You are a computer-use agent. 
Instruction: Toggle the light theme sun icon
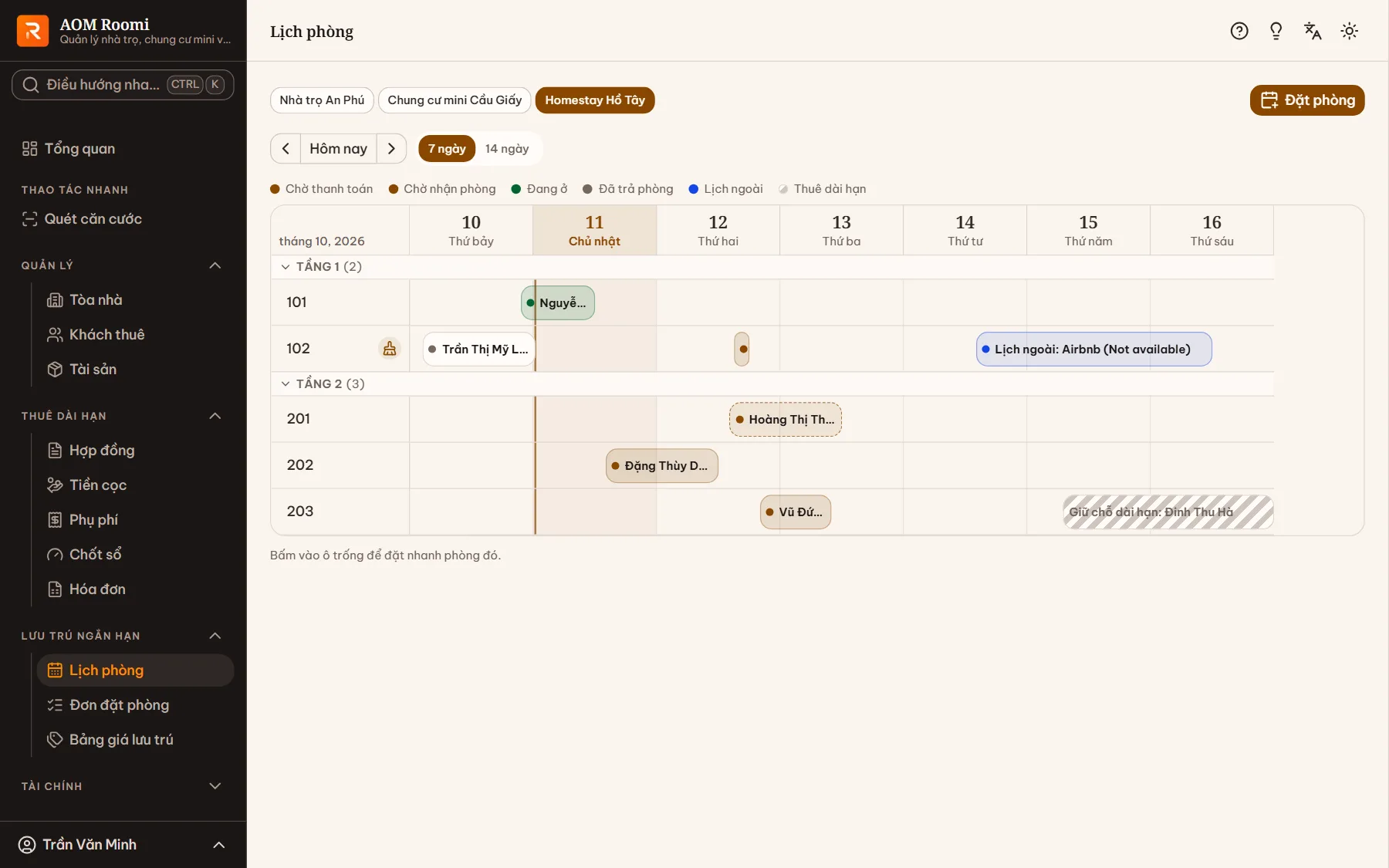pyautogui.click(x=1350, y=31)
